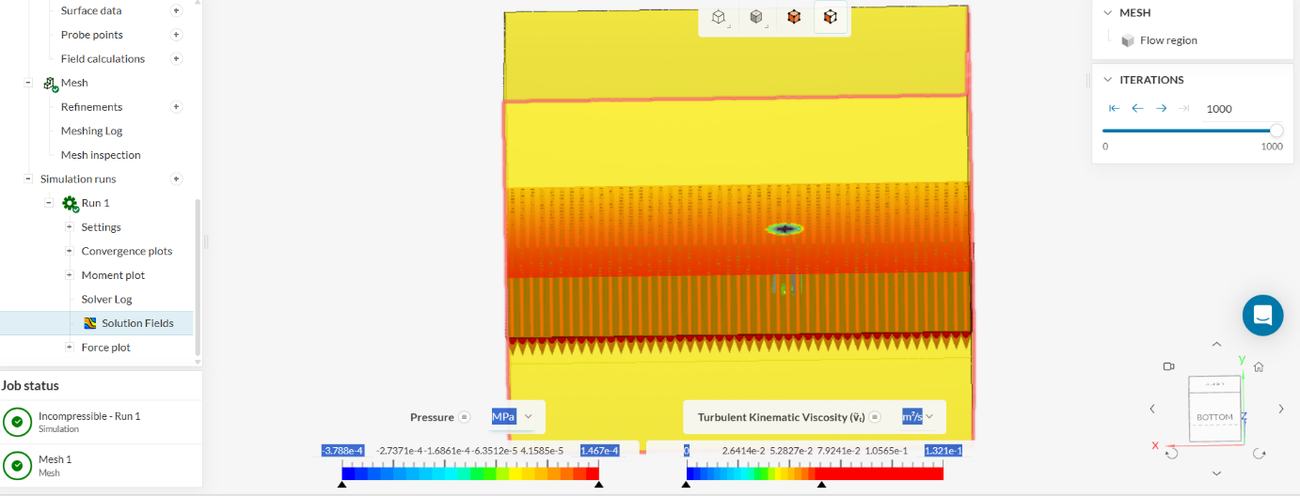Toggle camera projection icon near orientation cube
The height and width of the screenshot is (496, 1300).
[1168, 367]
